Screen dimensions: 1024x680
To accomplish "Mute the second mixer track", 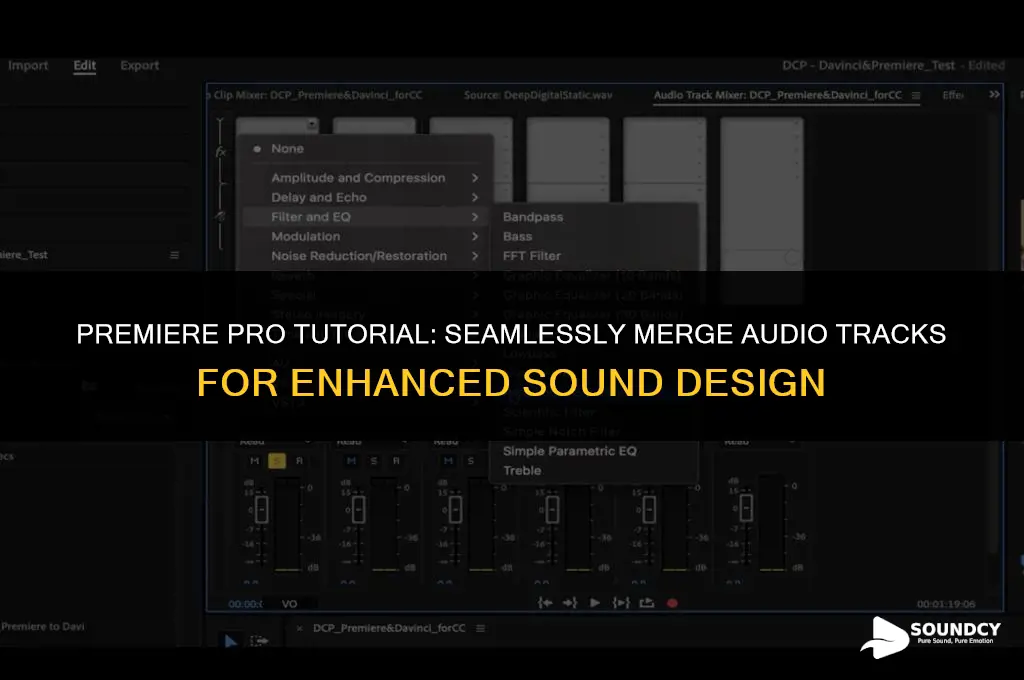I will pyautogui.click(x=351, y=461).
